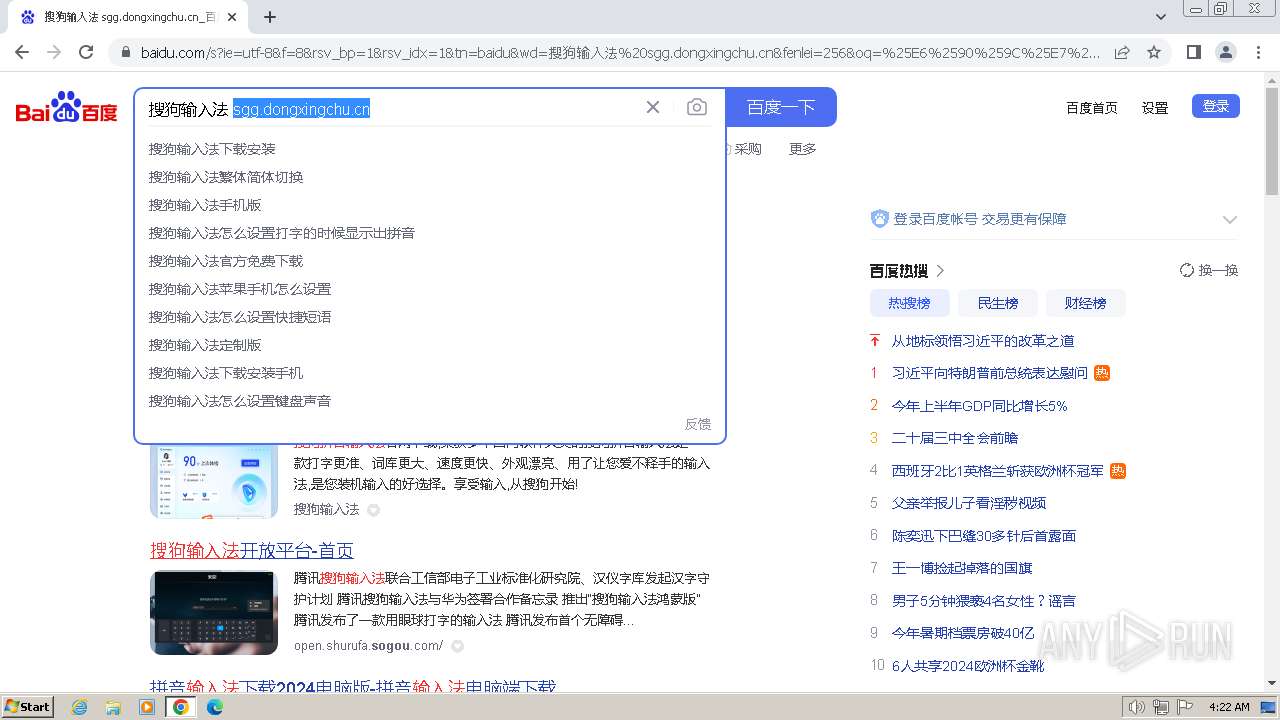Switch to 民生榜 tab
The image size is (1280, 720).
point(997,303)
